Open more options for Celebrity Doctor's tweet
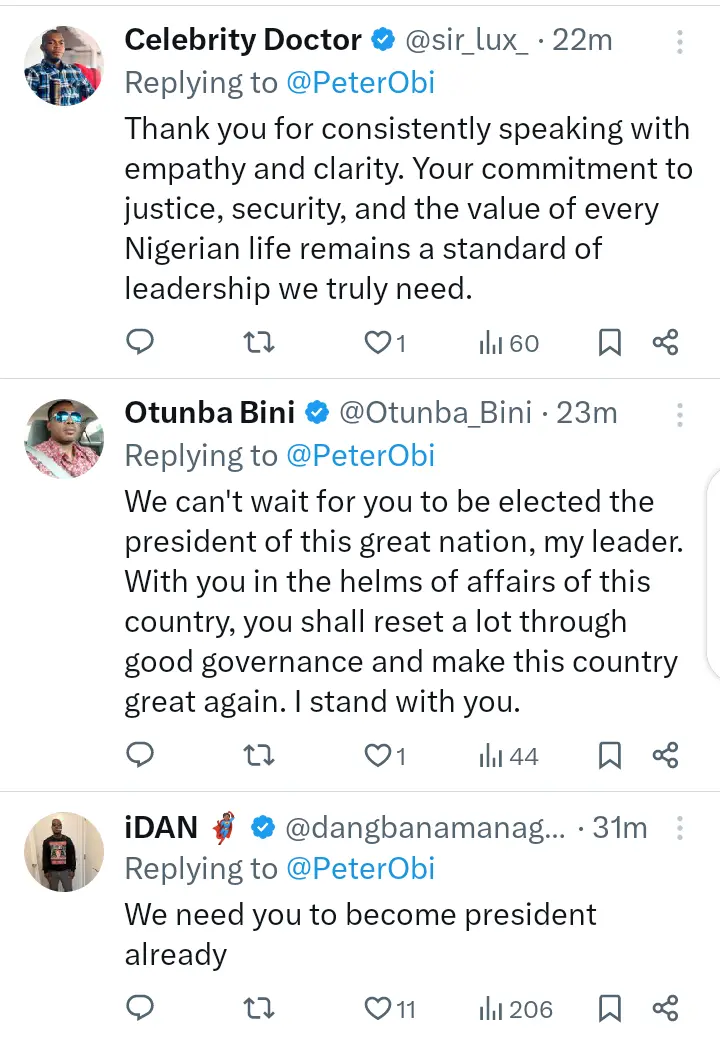Screen dimensions: 720x1042 680,42
